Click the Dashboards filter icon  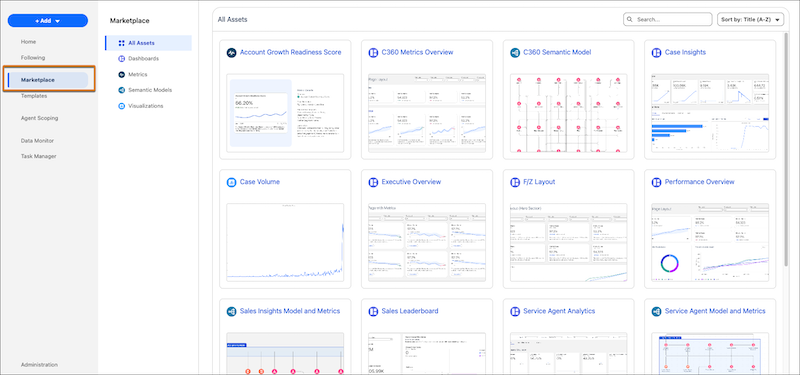121,59
